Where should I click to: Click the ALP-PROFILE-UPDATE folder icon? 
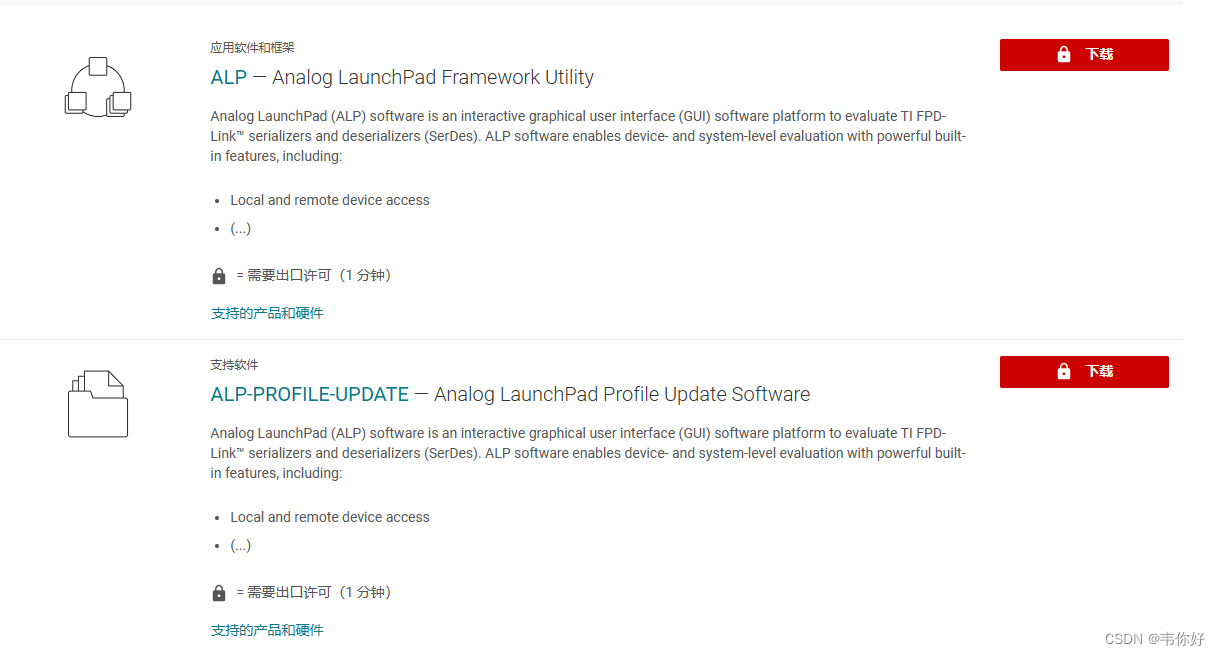tap(97, 404)
